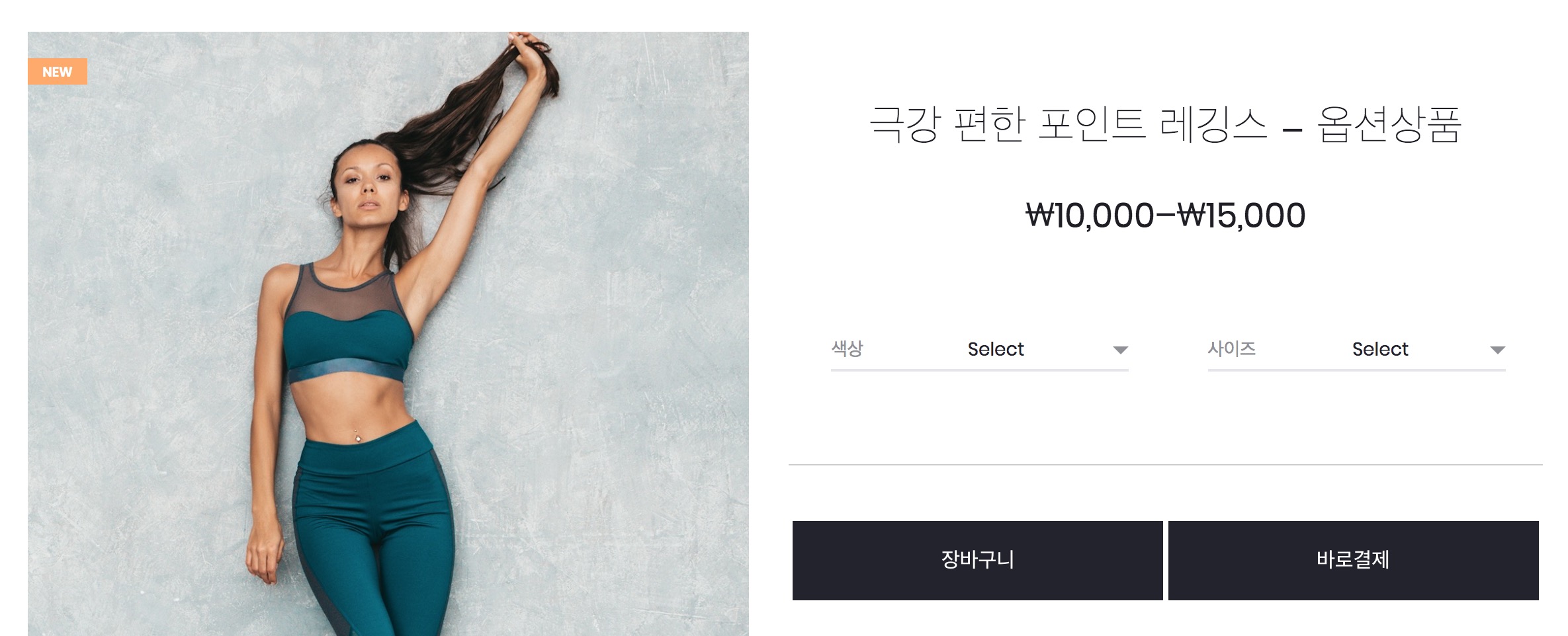
Task: Click the 색상 option label
Action: click(x=848, y=348)
